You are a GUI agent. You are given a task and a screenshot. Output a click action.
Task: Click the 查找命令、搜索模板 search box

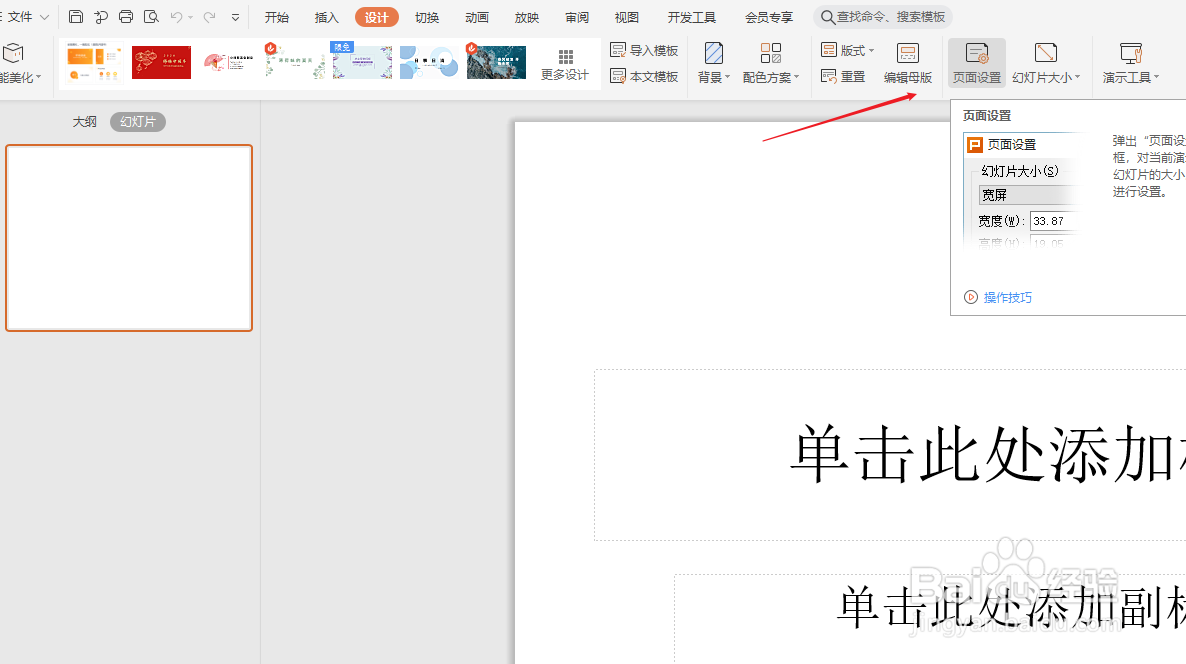point(883,17)
